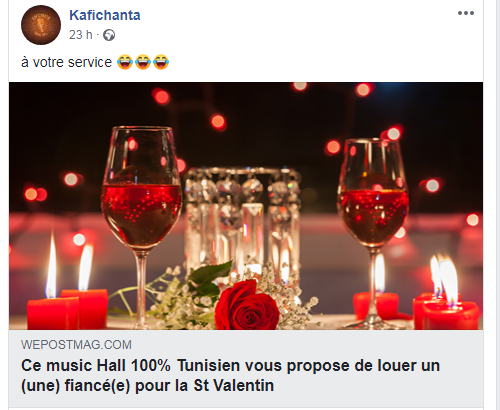
Task: Click the globe public-audience icon
Action: pos(109,35)
